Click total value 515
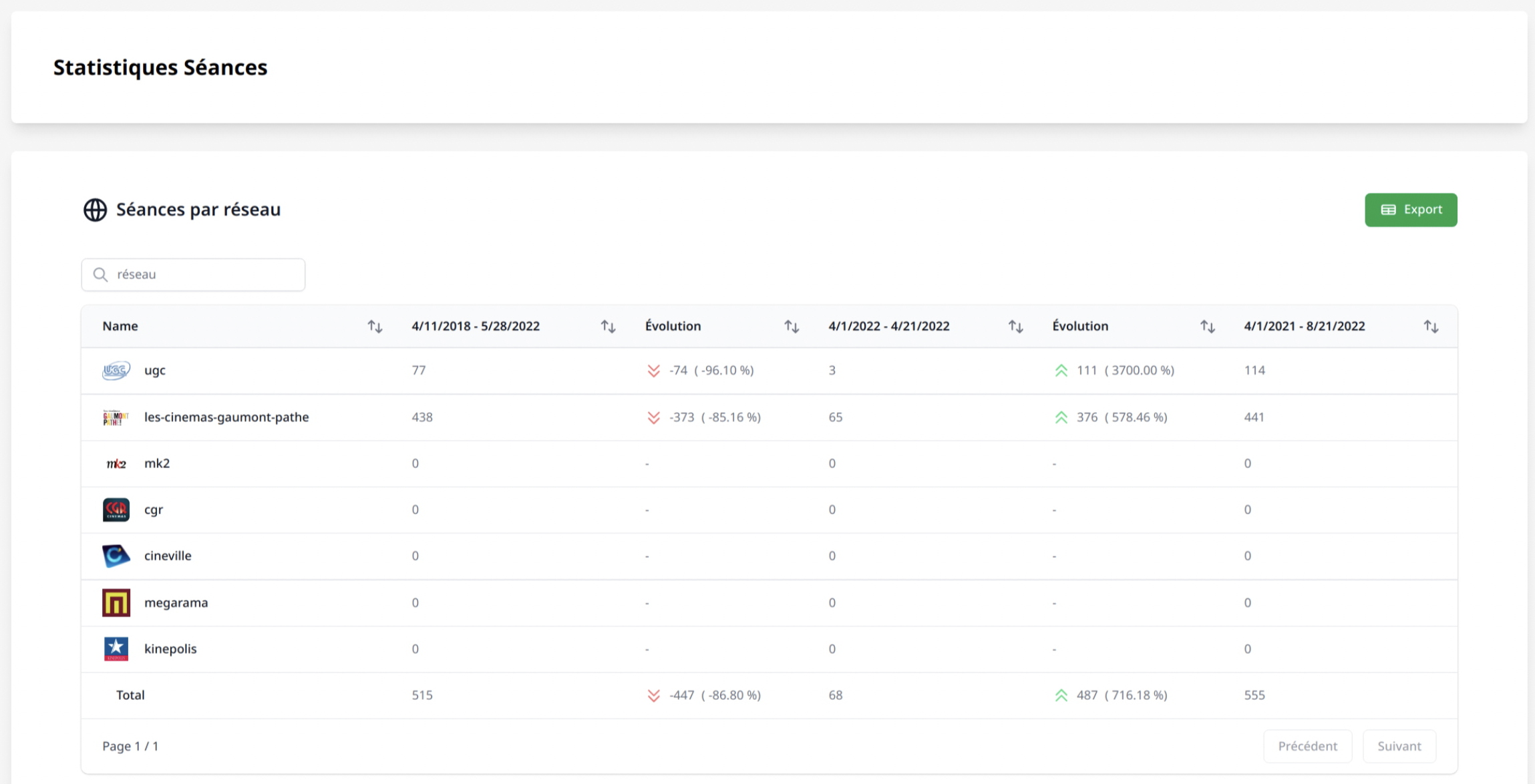 [x=422, y=695]
